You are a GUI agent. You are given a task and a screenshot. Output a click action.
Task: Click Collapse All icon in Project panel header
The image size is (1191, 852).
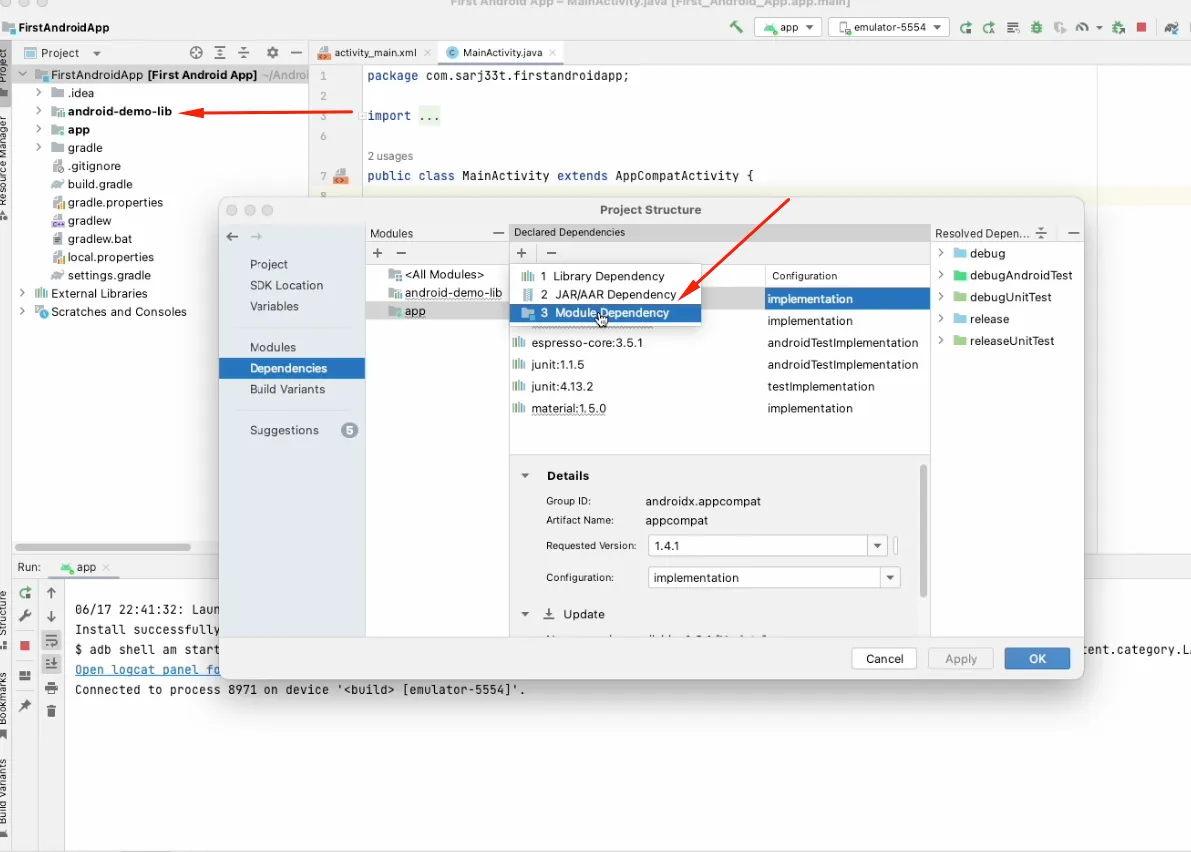(244, 52)
